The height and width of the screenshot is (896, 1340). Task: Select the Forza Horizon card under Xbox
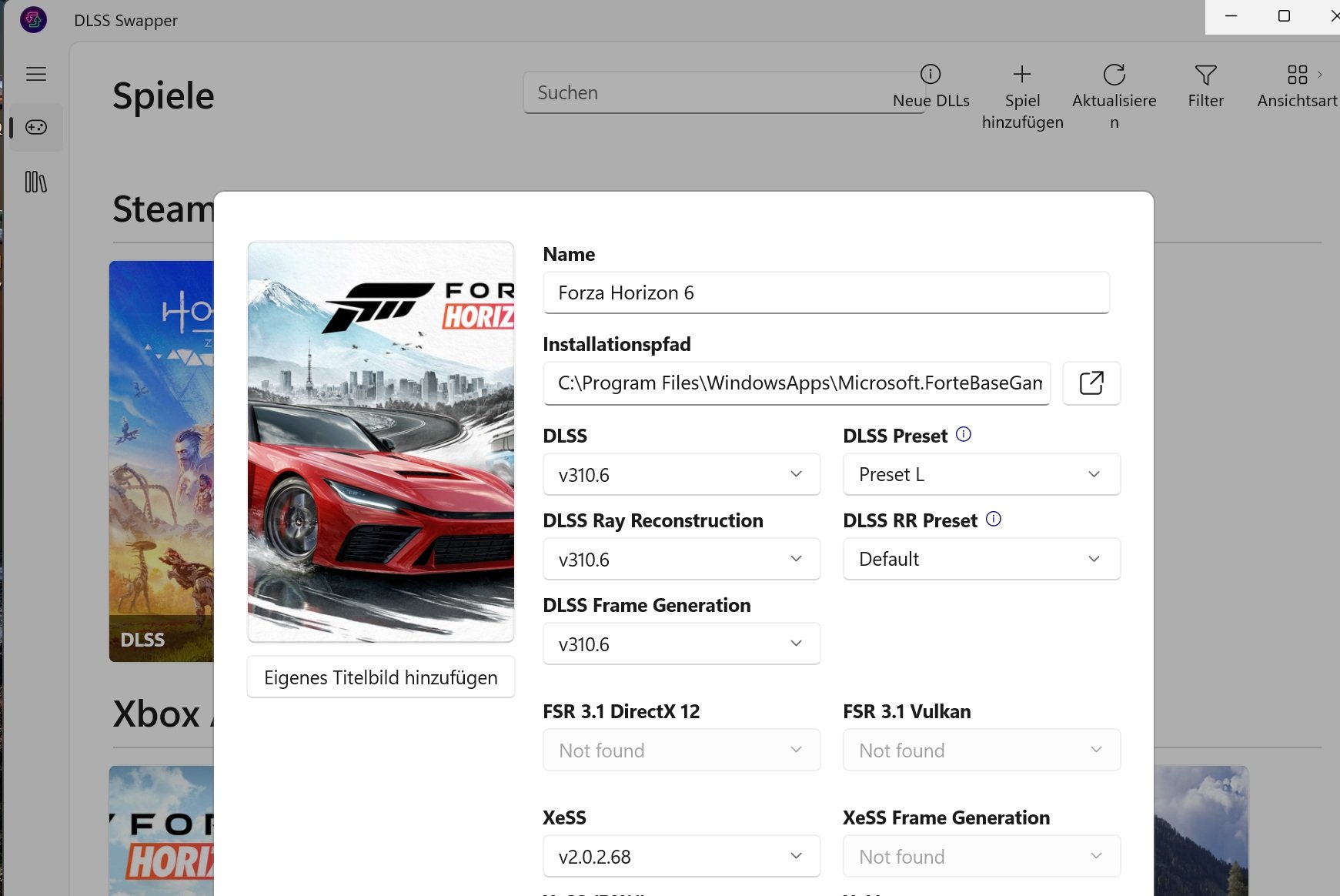(x=162, y=831)
